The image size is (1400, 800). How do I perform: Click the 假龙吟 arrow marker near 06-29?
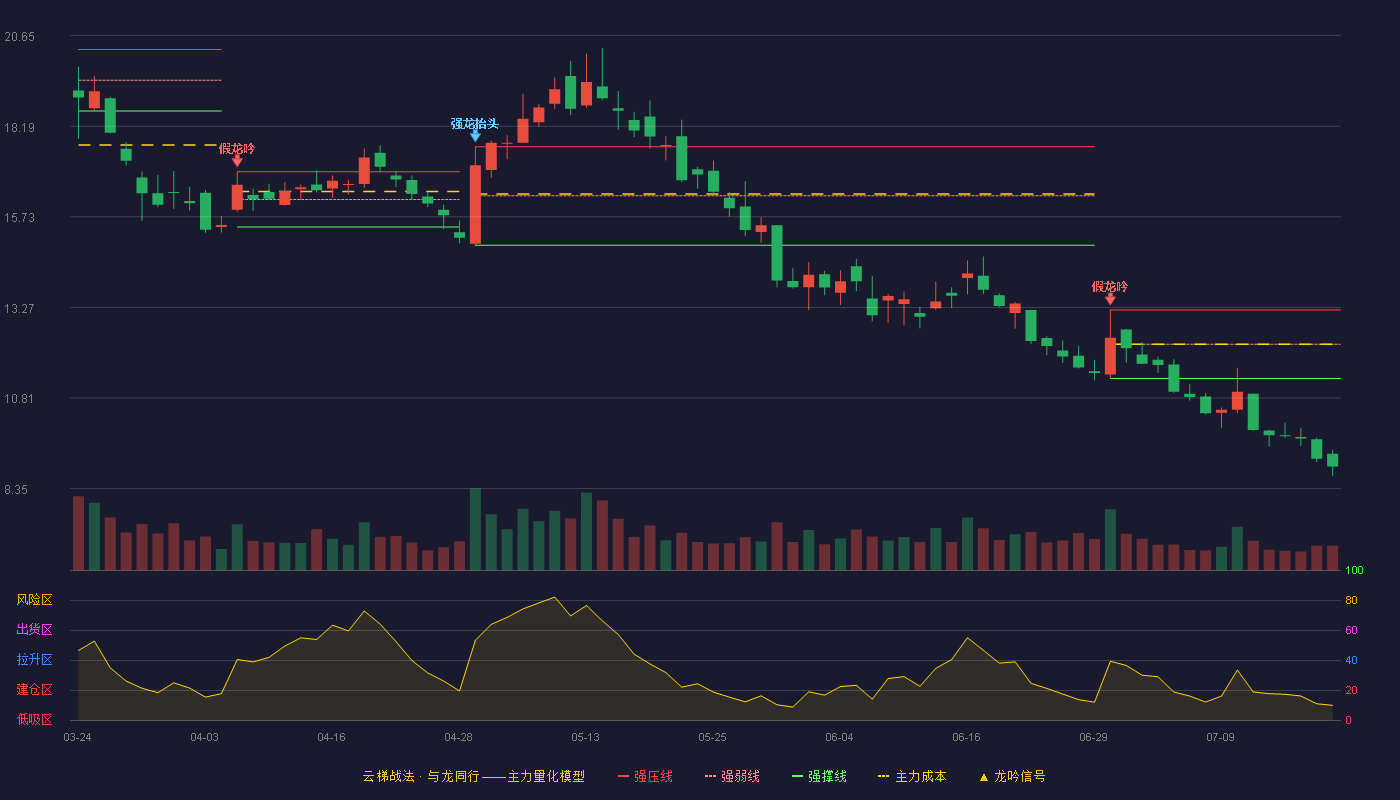pos(1110,299)
